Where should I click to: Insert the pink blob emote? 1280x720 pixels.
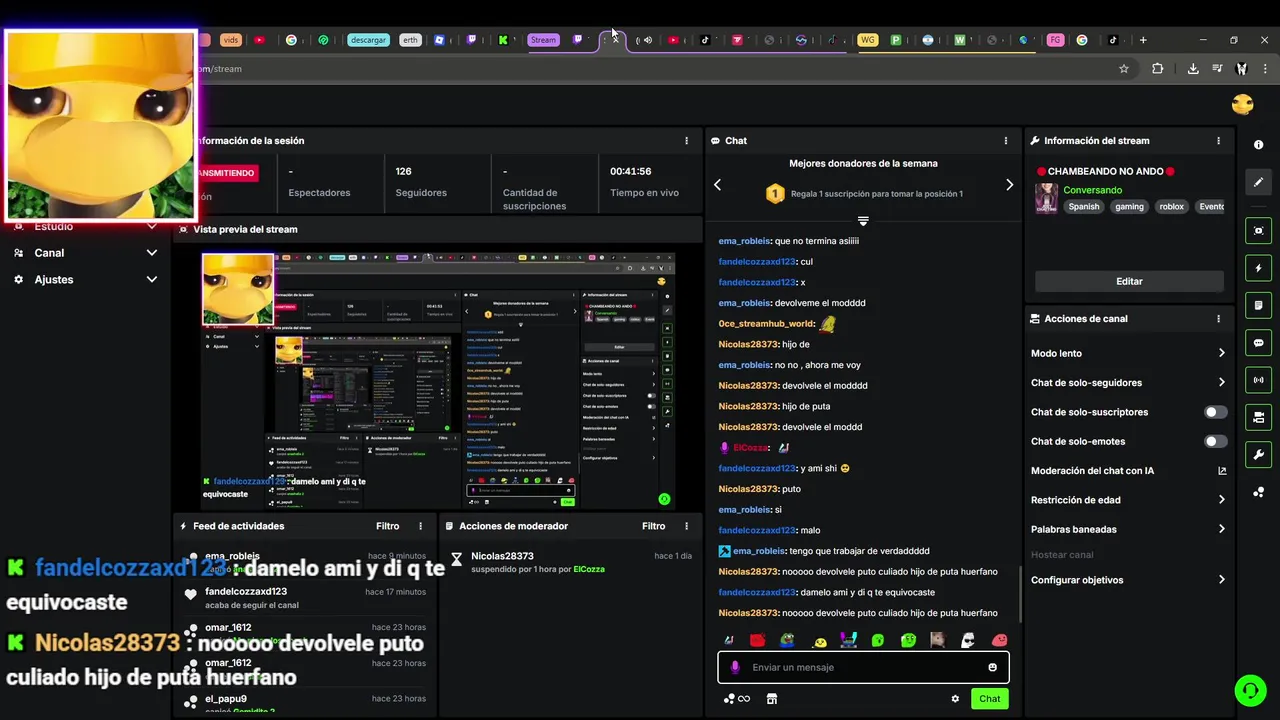point(999,640)
